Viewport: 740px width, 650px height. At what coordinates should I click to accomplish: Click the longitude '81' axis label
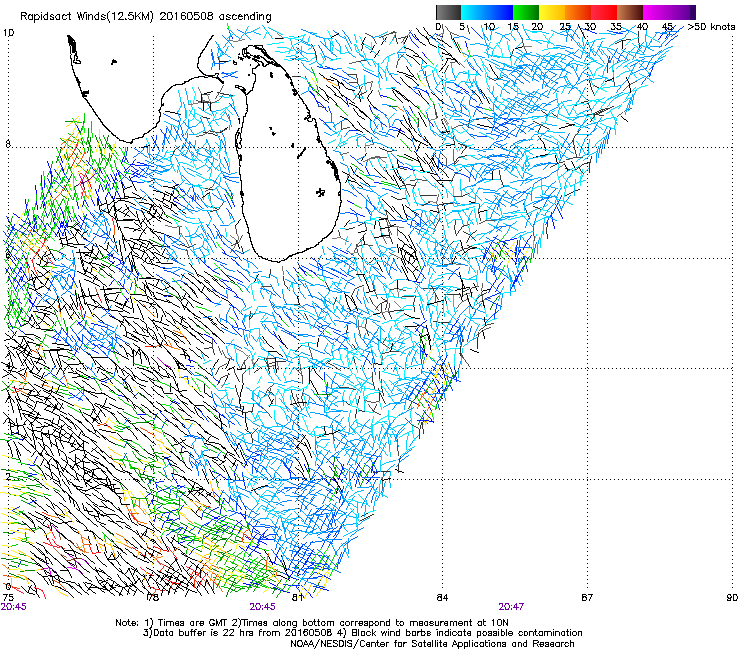[x=297, y=597]
